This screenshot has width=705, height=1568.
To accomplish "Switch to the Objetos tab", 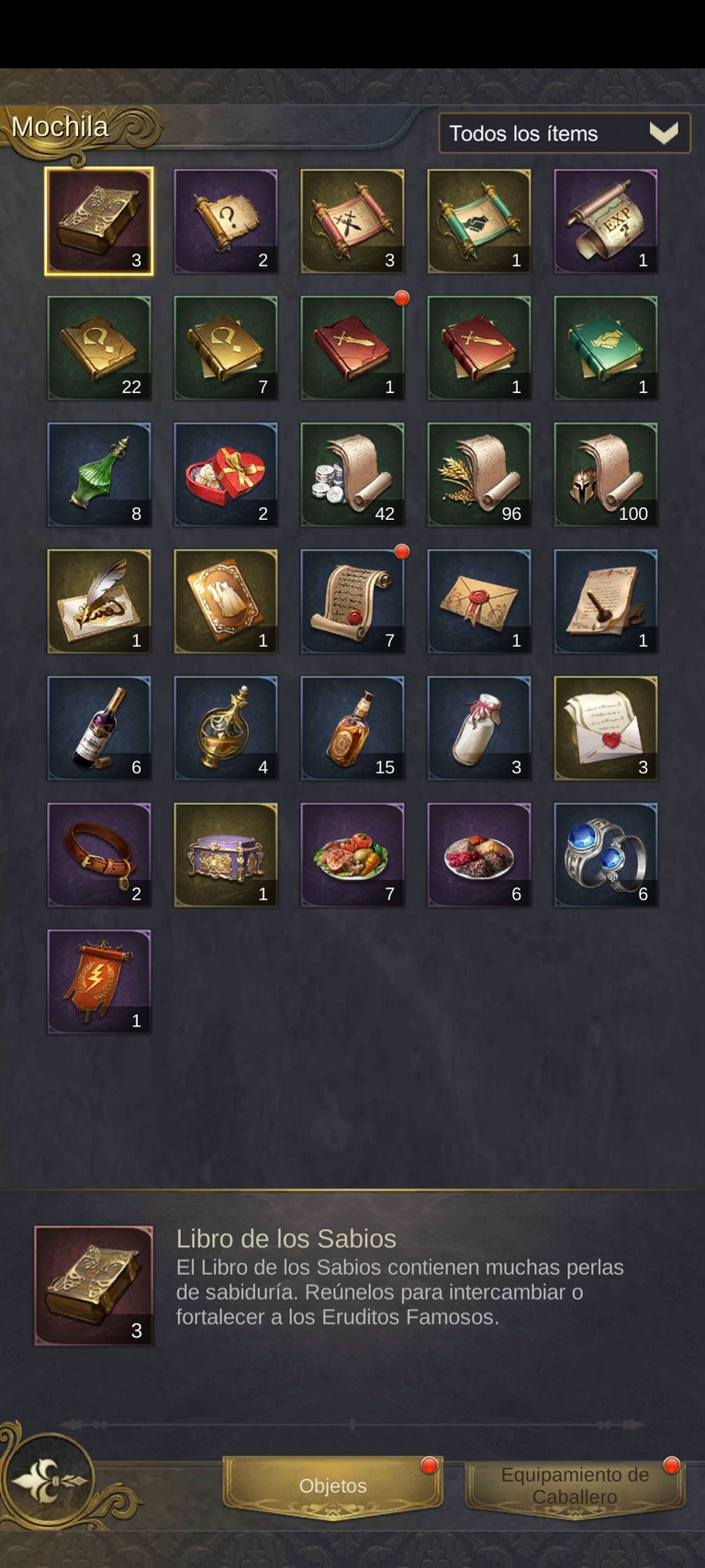I will (x=333, y=1485).
